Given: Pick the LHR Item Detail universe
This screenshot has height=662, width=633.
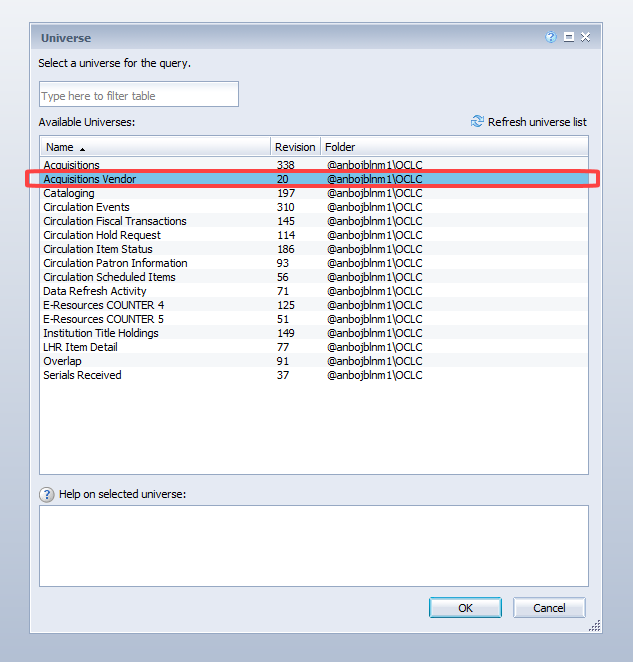Looking at the screenshot, I should 314,347.
